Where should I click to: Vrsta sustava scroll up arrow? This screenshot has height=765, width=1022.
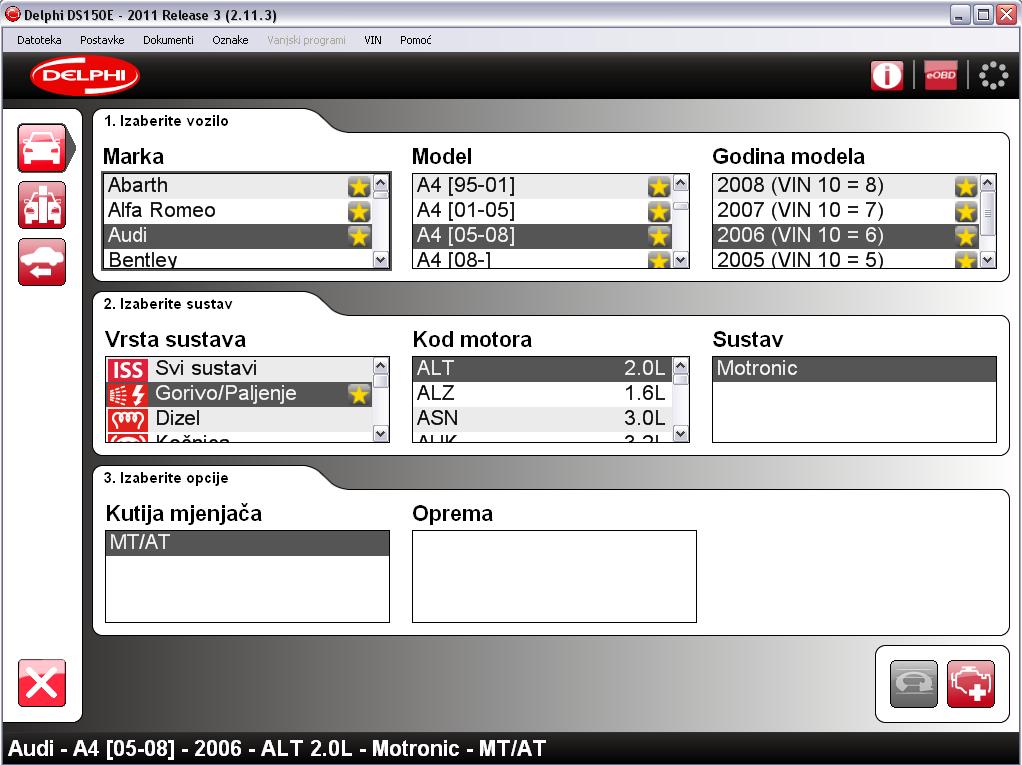381,366
